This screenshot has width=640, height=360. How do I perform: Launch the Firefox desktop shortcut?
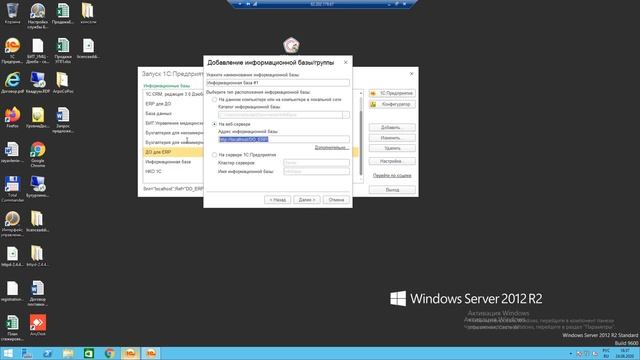pyautogui.click(x=12, y=117)
